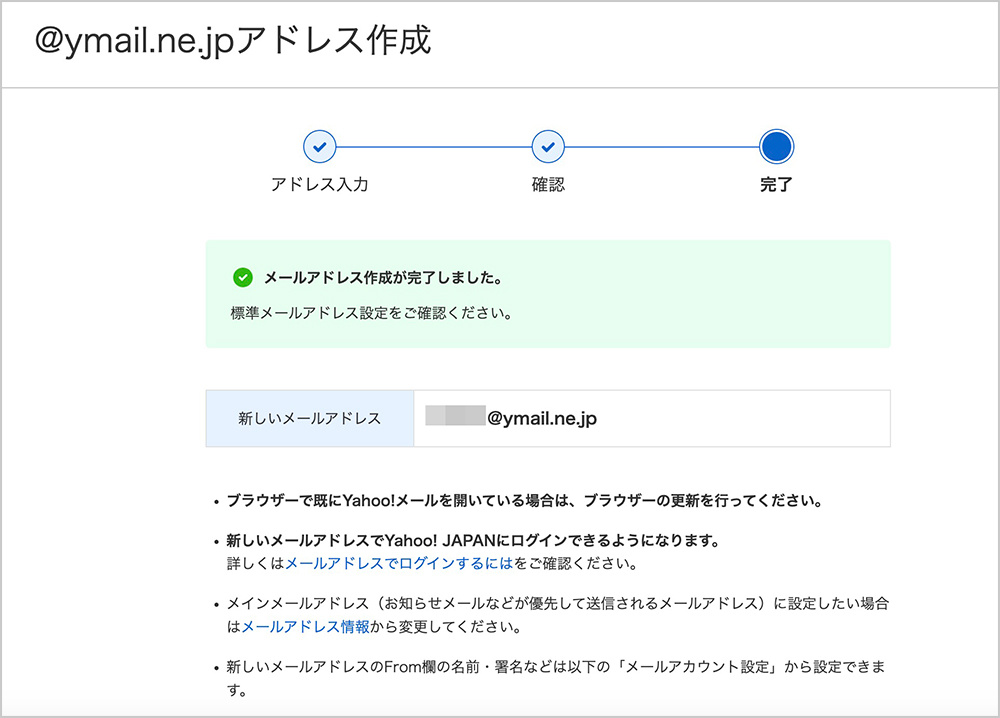Image resolution: width=1000 pixels, height=718 pixels.
Task: Click the Yahoo! JAPANにログイン bullet text
Action: (x=473, y=541)
